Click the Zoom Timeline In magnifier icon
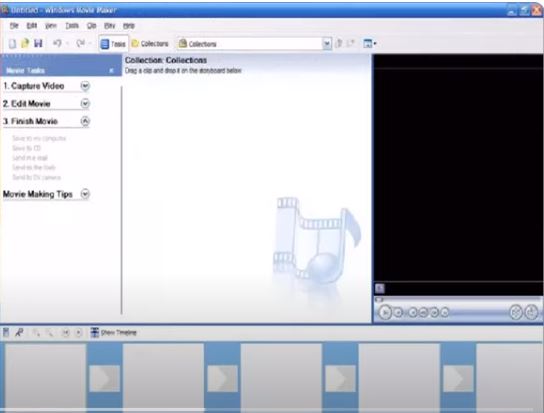544x413 pixels. [36, 332]
